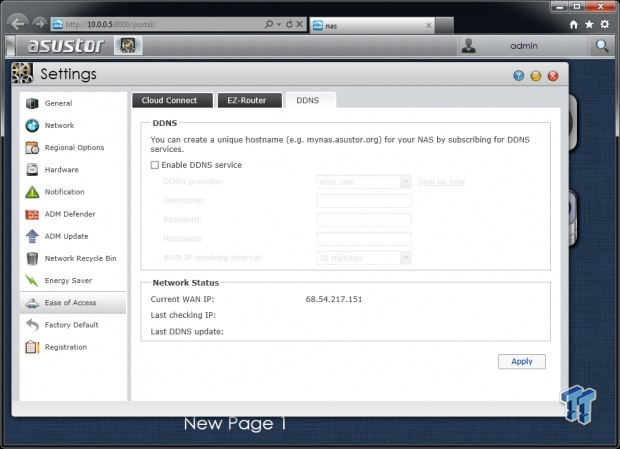Open ADM Defender firewall icon
Screen dimensions: 620x449
[32, 214]
